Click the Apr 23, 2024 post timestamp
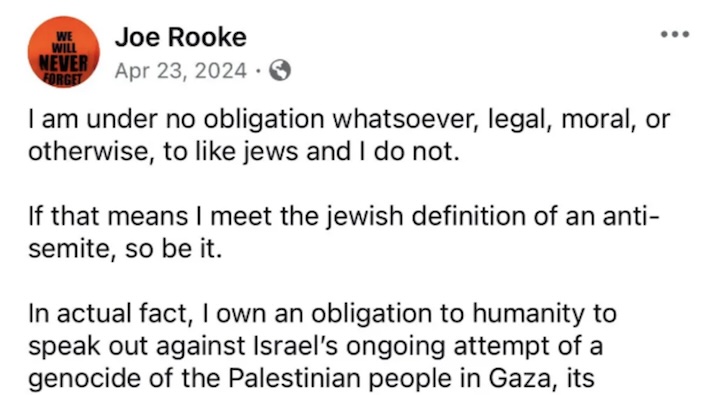The width and height of the screenshot is (720, 395). pos(180,71)
